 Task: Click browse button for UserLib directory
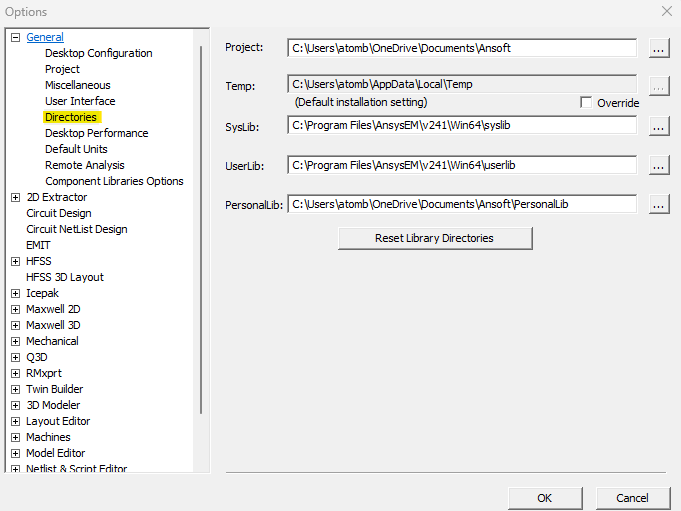[658, 165]
